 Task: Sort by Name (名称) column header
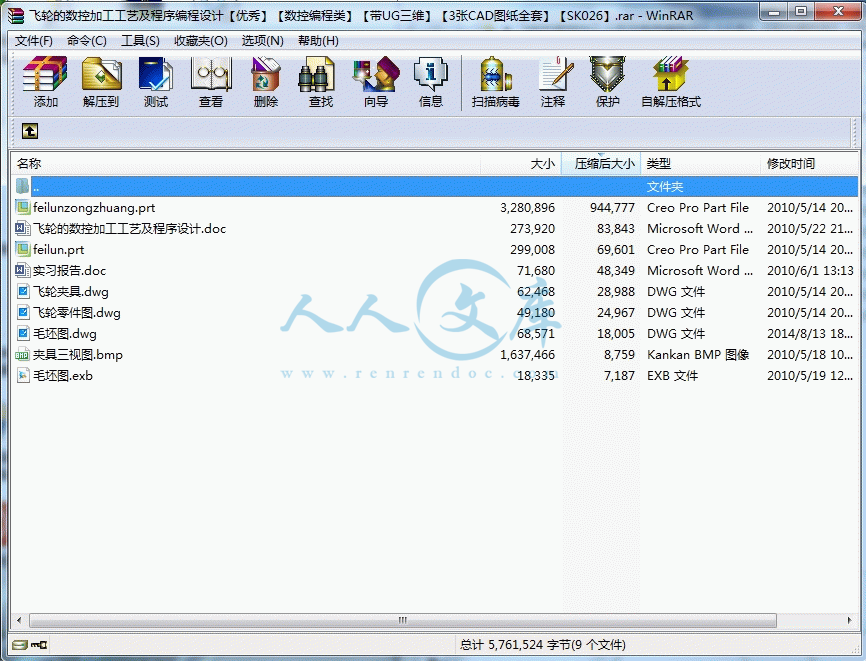[x=246, y=163]
